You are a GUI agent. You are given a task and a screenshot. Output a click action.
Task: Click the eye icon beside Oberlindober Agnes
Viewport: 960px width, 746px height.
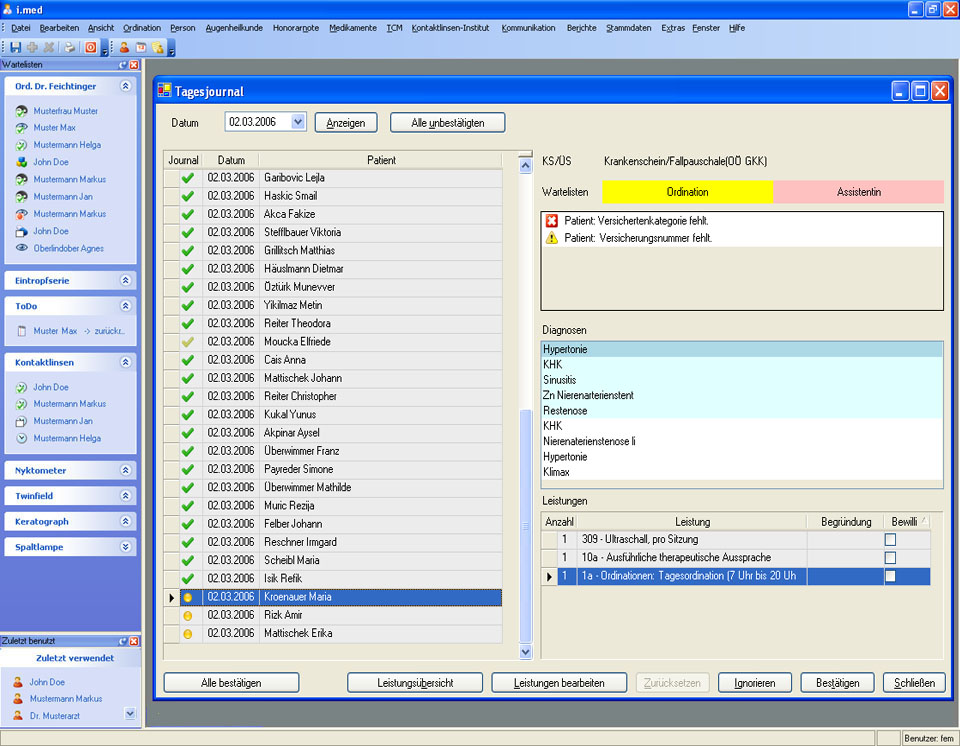click(22, 248)
